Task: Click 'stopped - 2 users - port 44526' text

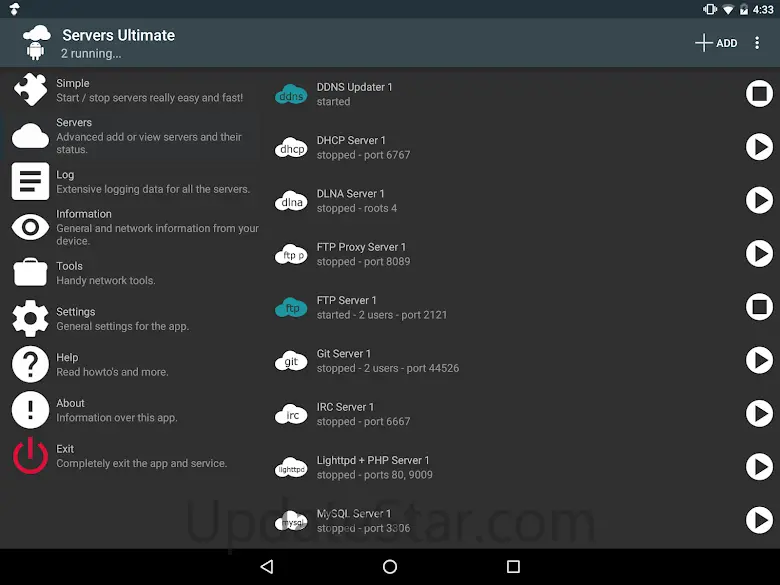Action: tap(388, 368)
